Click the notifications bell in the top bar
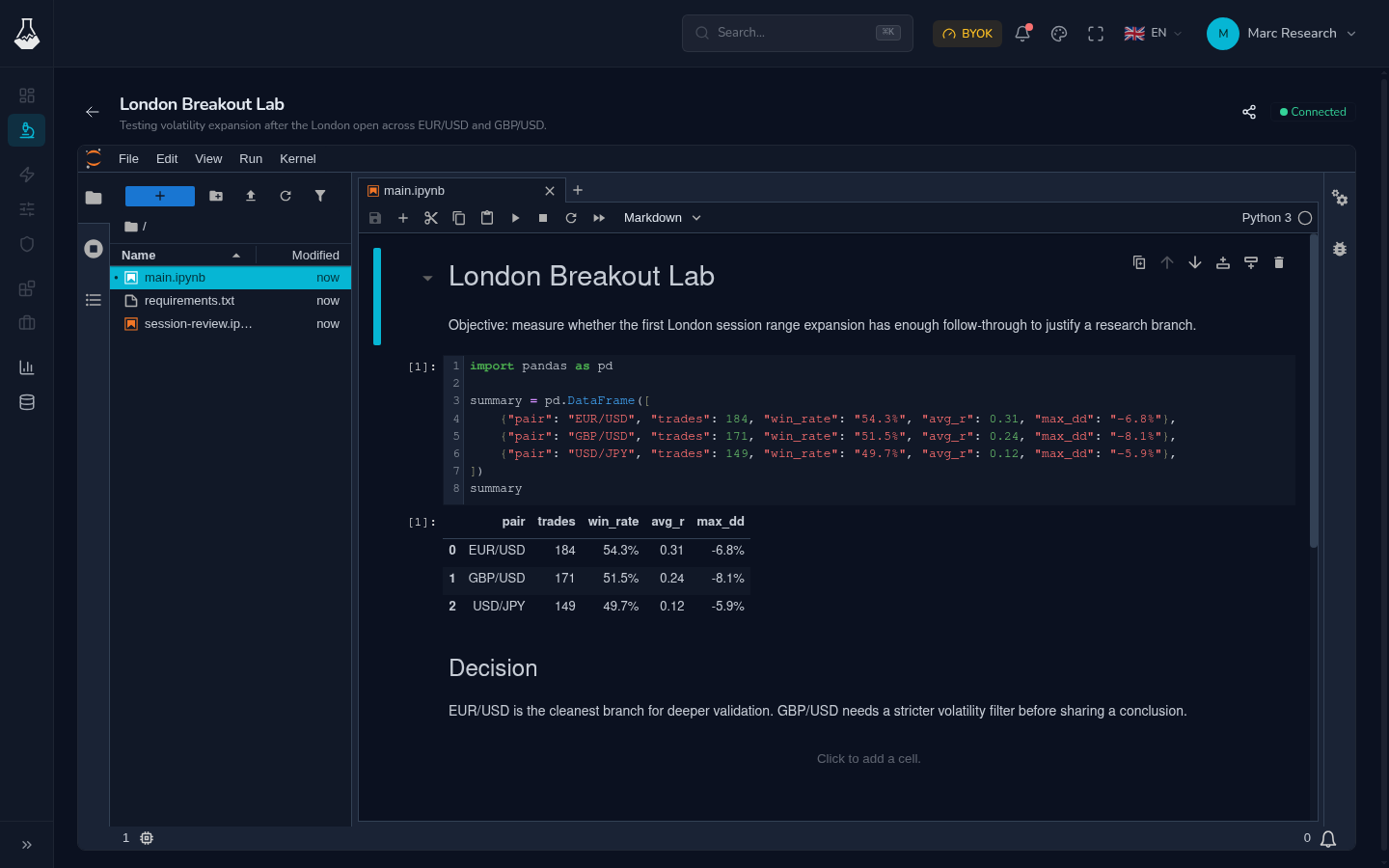1389x868 pixels. coord(1022,34)
